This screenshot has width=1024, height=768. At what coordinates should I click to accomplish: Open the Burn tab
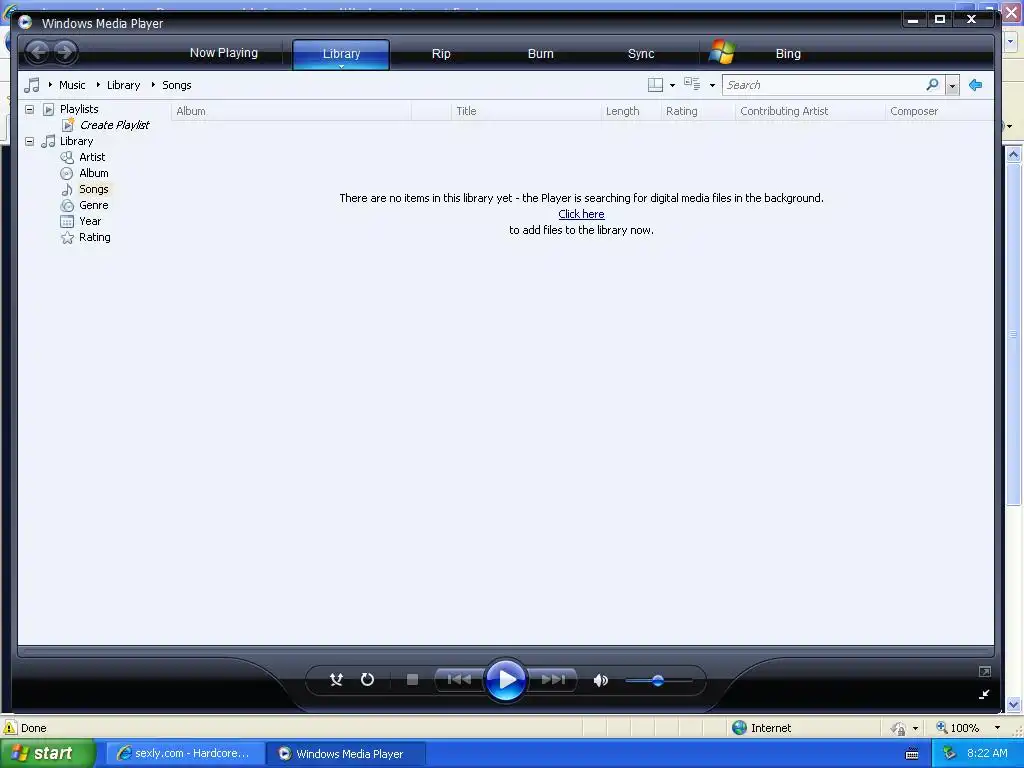(x=541, y=54)
